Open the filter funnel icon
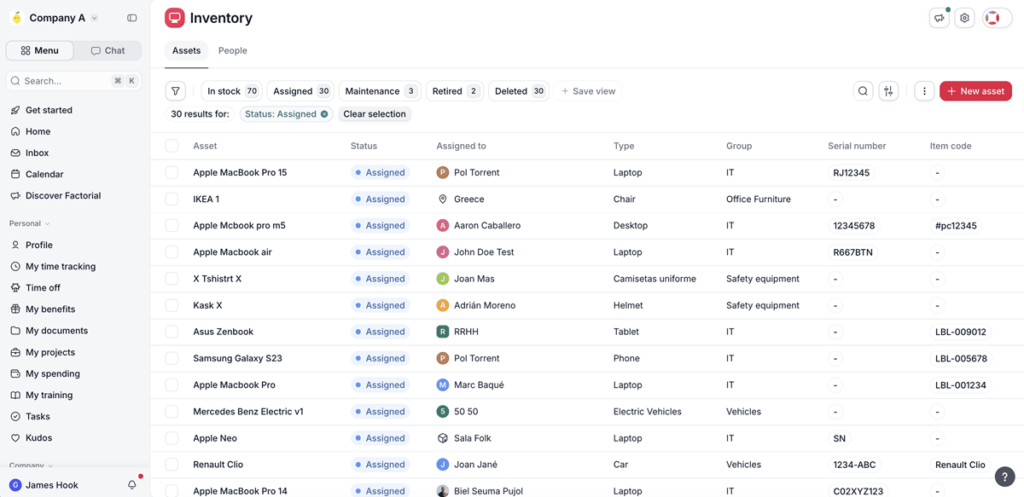Viewport: 1024px width, 497px height. [x=176, y=91]
